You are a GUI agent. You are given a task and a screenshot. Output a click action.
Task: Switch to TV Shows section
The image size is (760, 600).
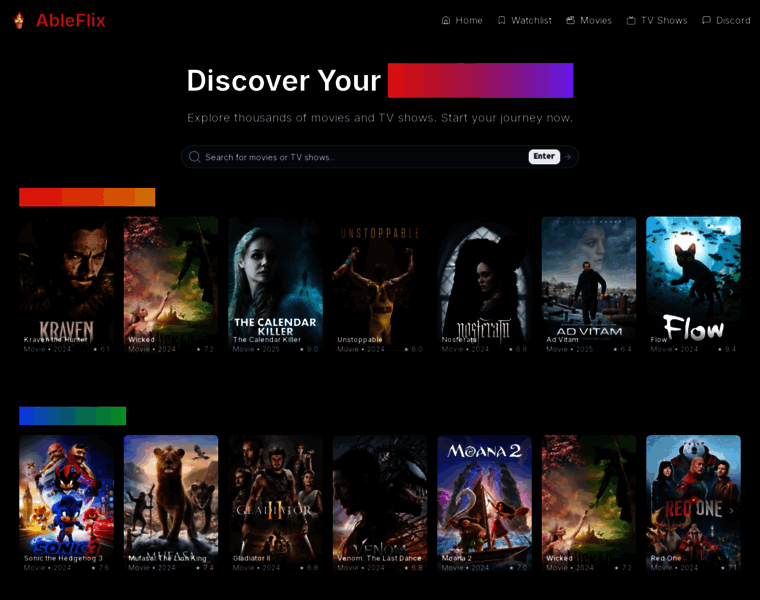point(657,20)
